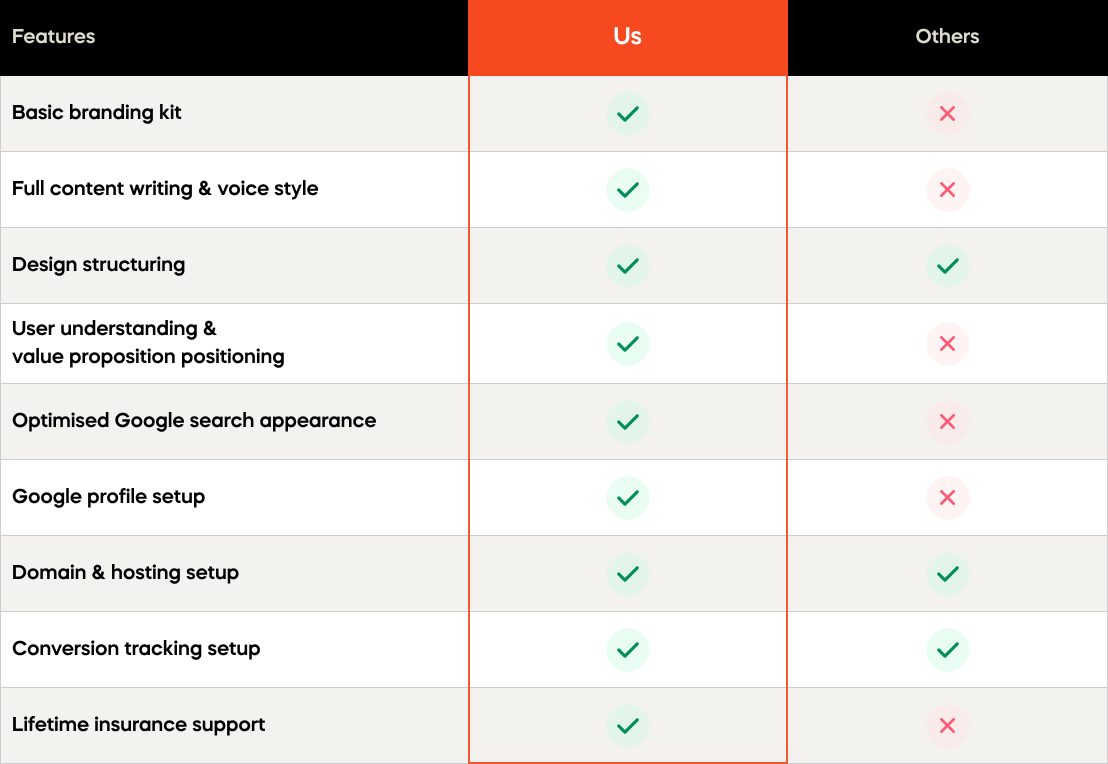Click the Others checkmark for Conversion tracking setup
1108x764 pixels.
[947, 650]
